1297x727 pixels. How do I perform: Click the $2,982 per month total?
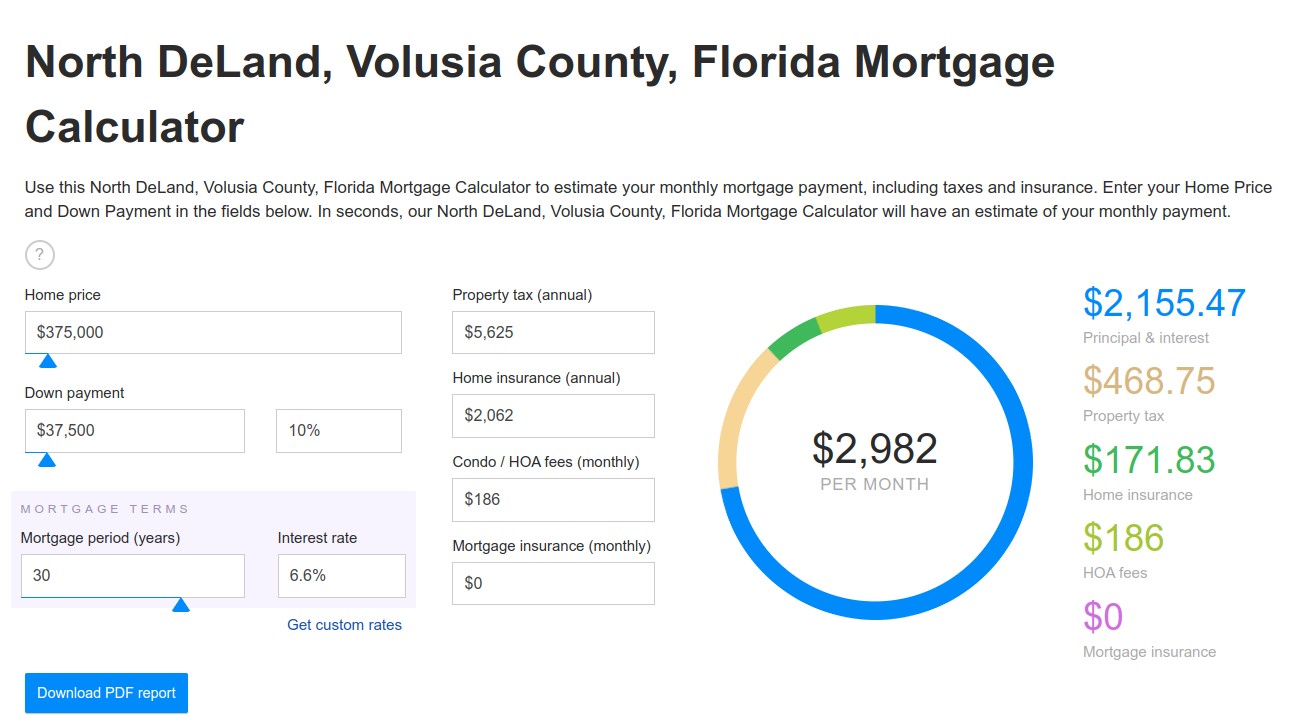(875, 460)
